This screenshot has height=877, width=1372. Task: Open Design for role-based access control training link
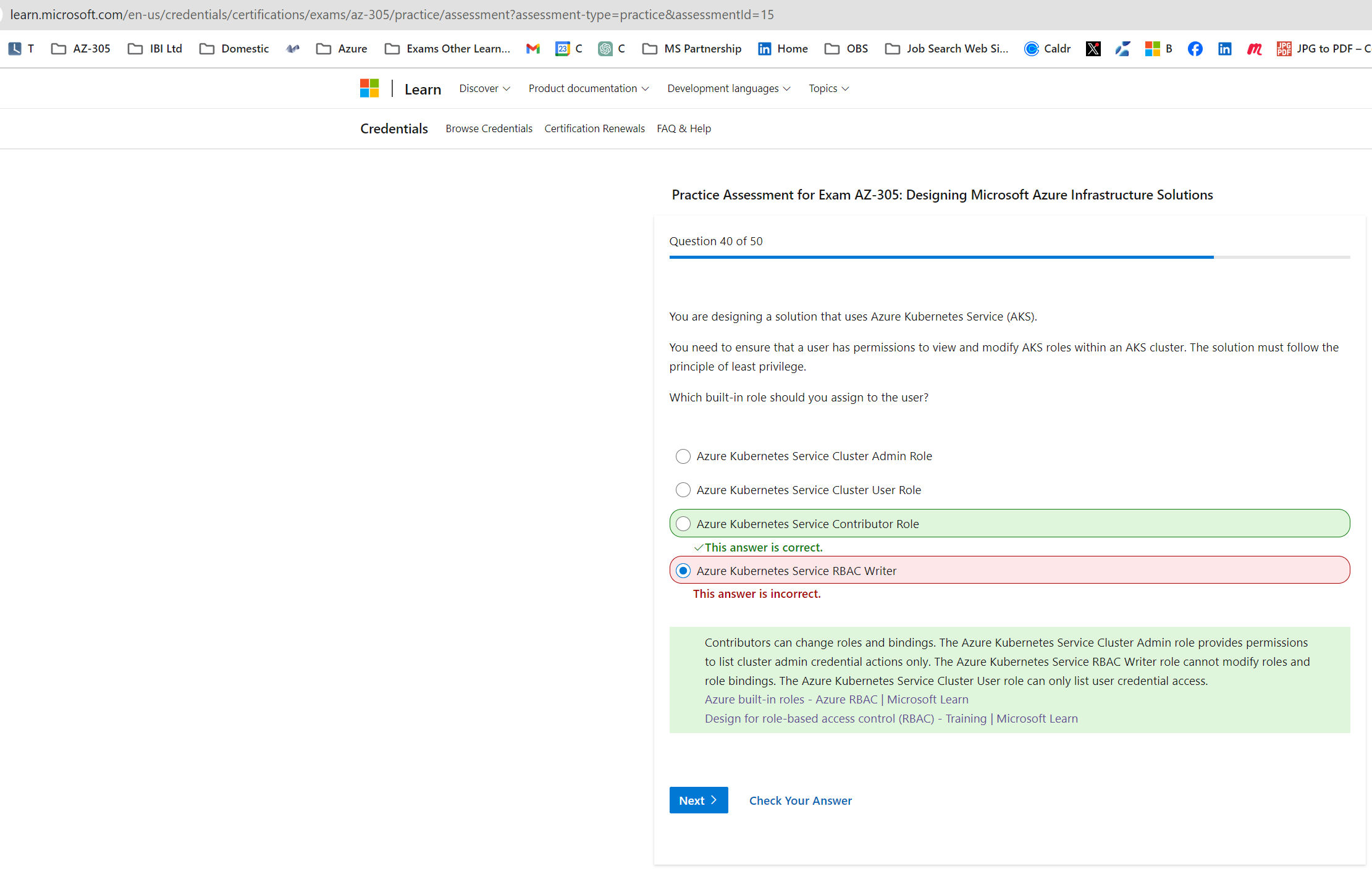[x=891, y=718]
